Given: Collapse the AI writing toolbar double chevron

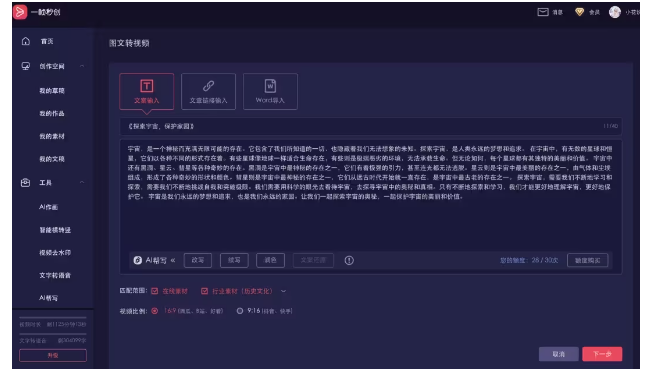Looking at the screenshot, I should [173, 260].
